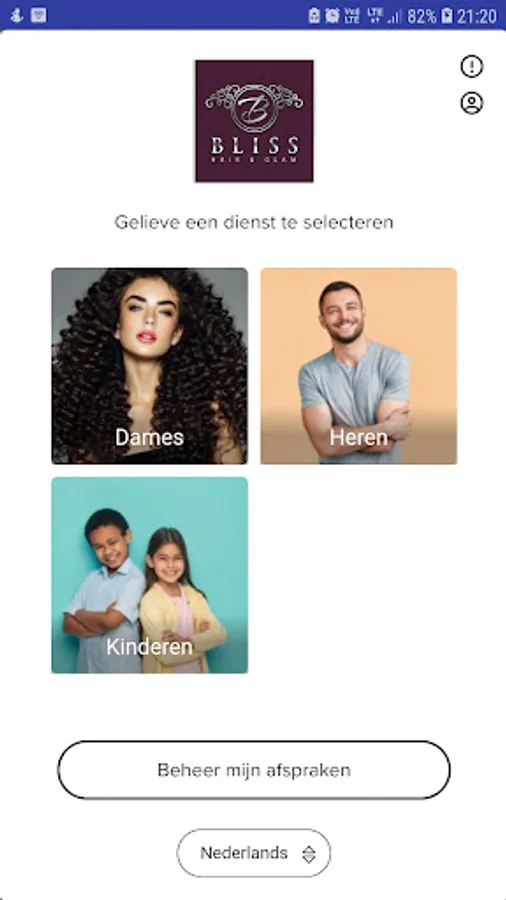Tap the signal strength bars icon
The width and height of the screenshot is (506, 900).
pos(394,17)
